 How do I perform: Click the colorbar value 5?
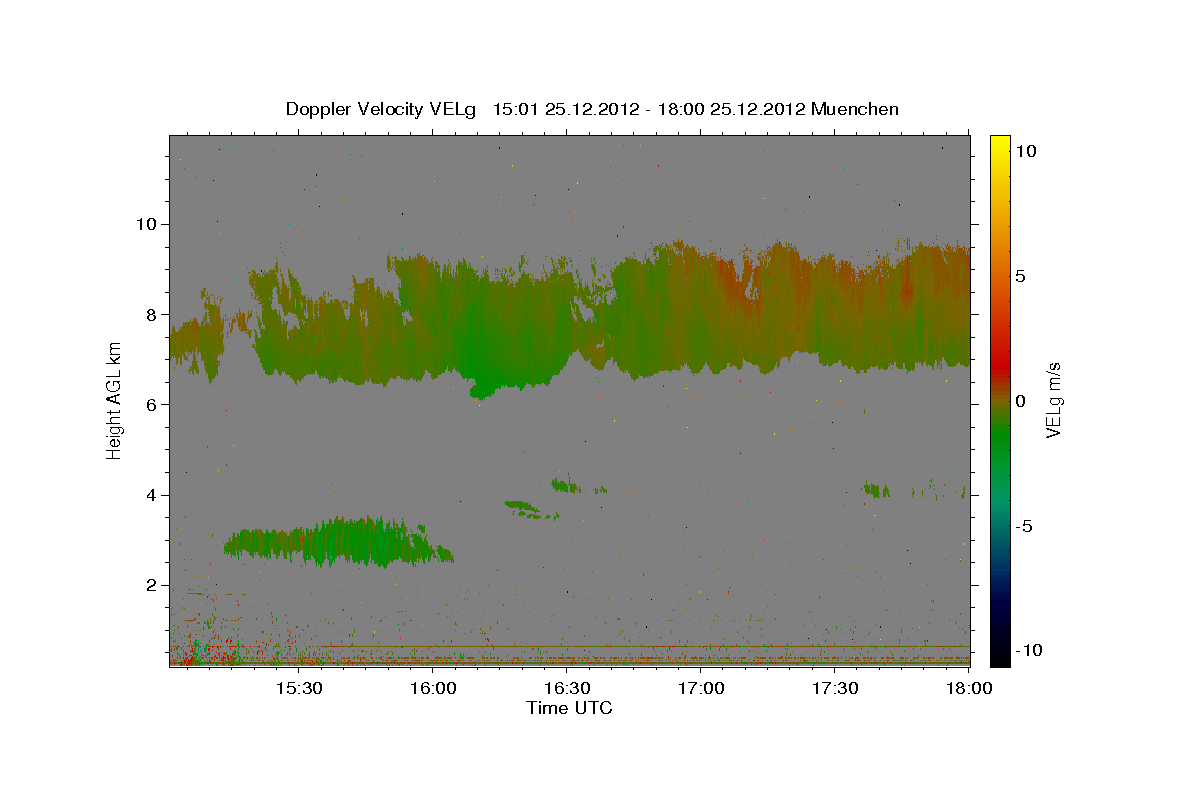tap(1020, 275)
